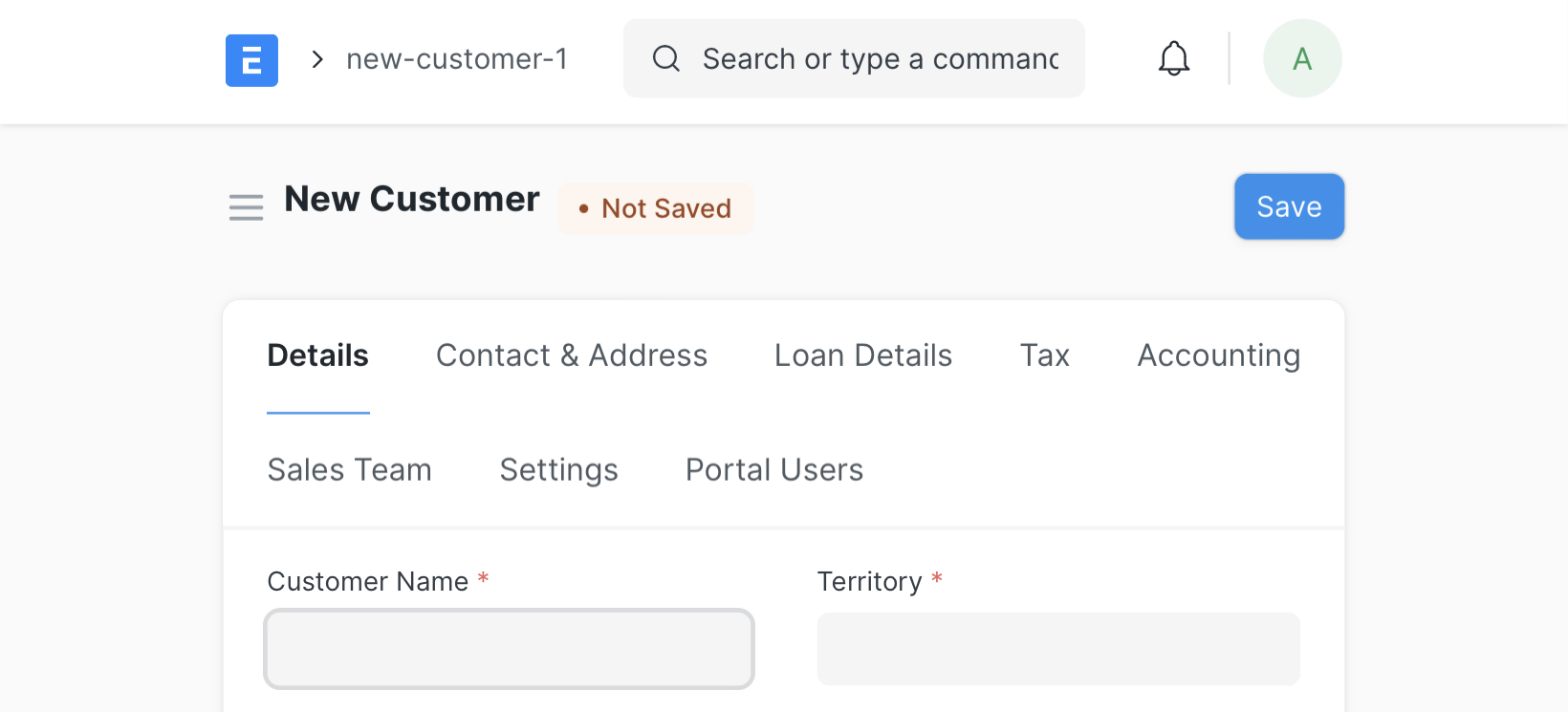Click new-customer-1 in the breadcrumb
This screenshot has height=712, width=1568.
tap(457, 58)
